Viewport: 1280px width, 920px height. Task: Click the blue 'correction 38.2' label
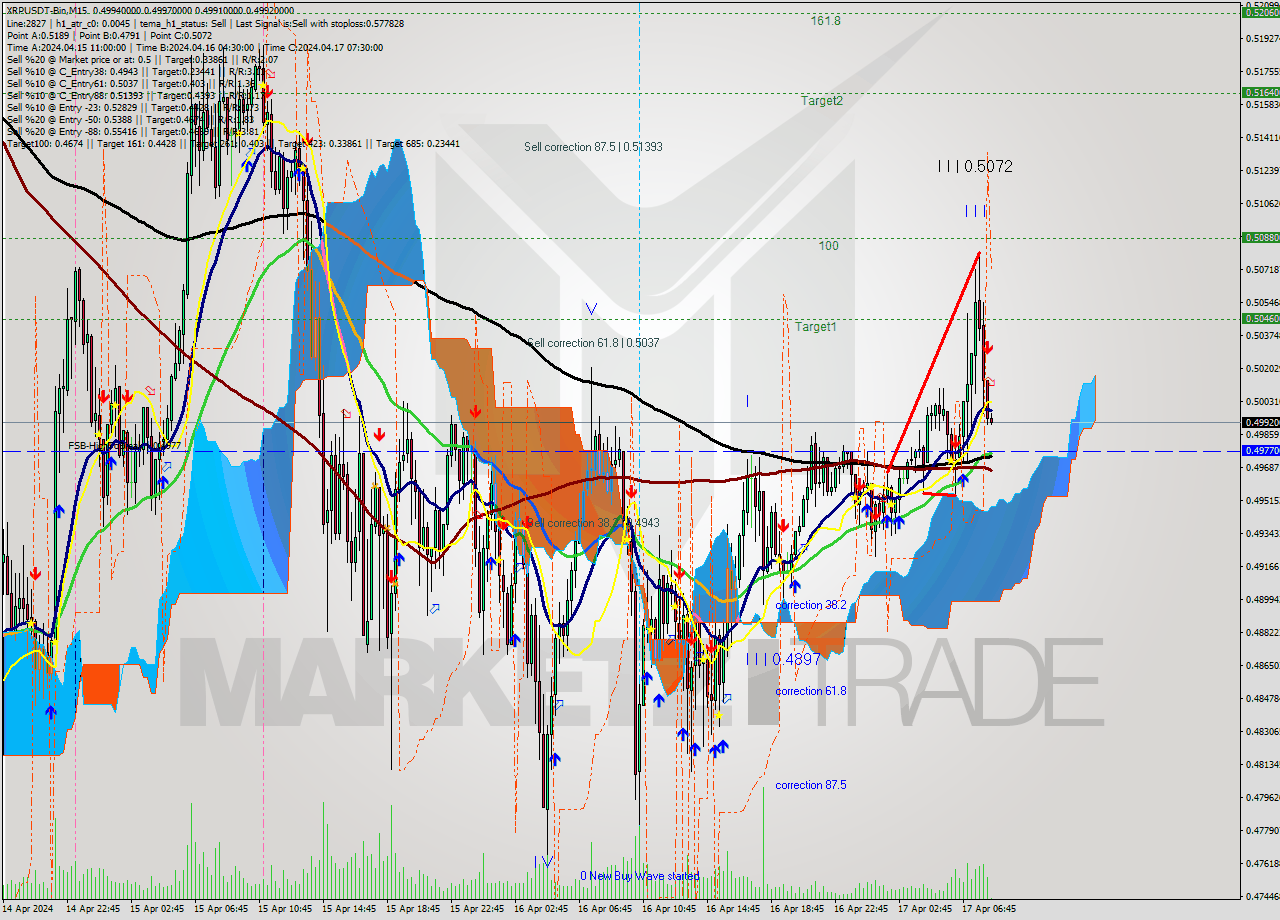tap(811, 606)
